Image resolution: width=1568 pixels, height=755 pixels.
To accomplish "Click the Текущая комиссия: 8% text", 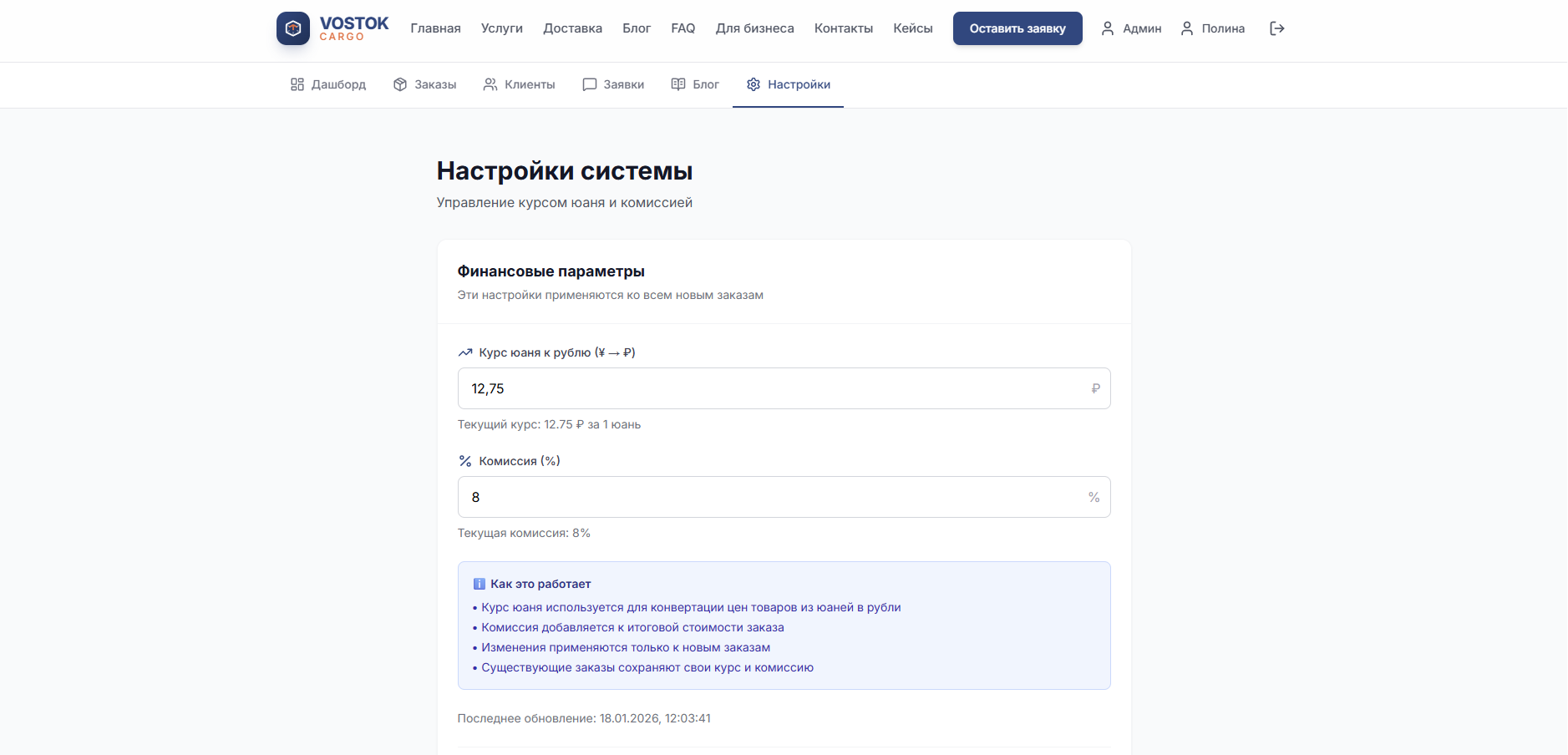I will point(524,533).
